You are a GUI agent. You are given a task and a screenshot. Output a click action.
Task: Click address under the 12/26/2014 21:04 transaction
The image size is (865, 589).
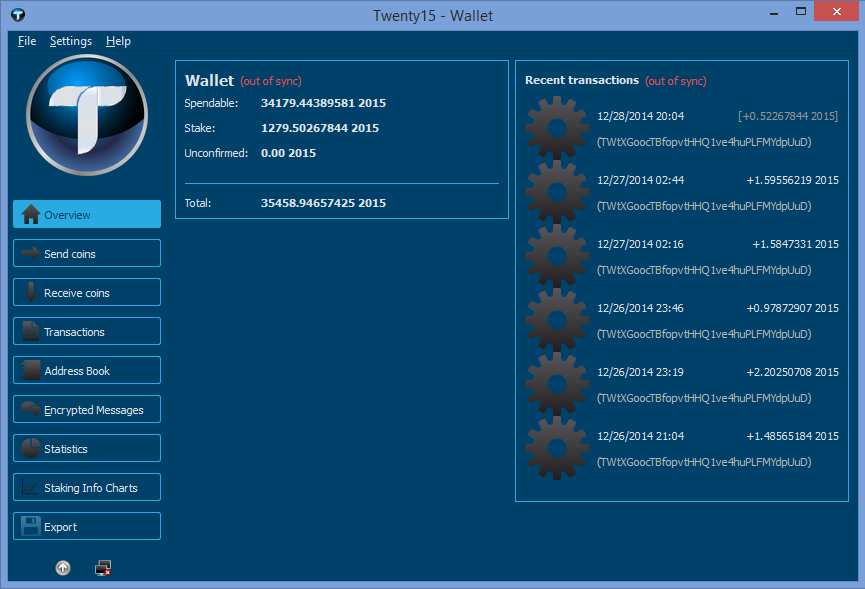click(x=704, y=462)
